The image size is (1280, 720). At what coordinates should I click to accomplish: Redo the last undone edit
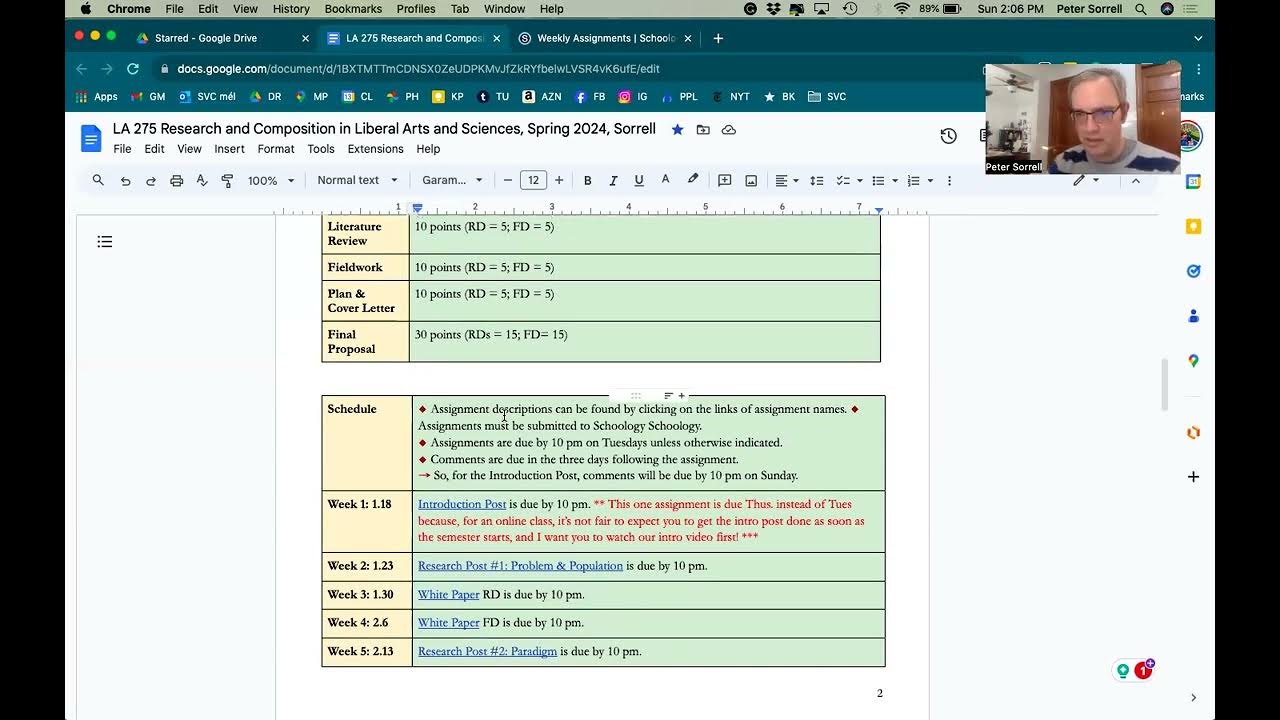click(x=151, y=181)
